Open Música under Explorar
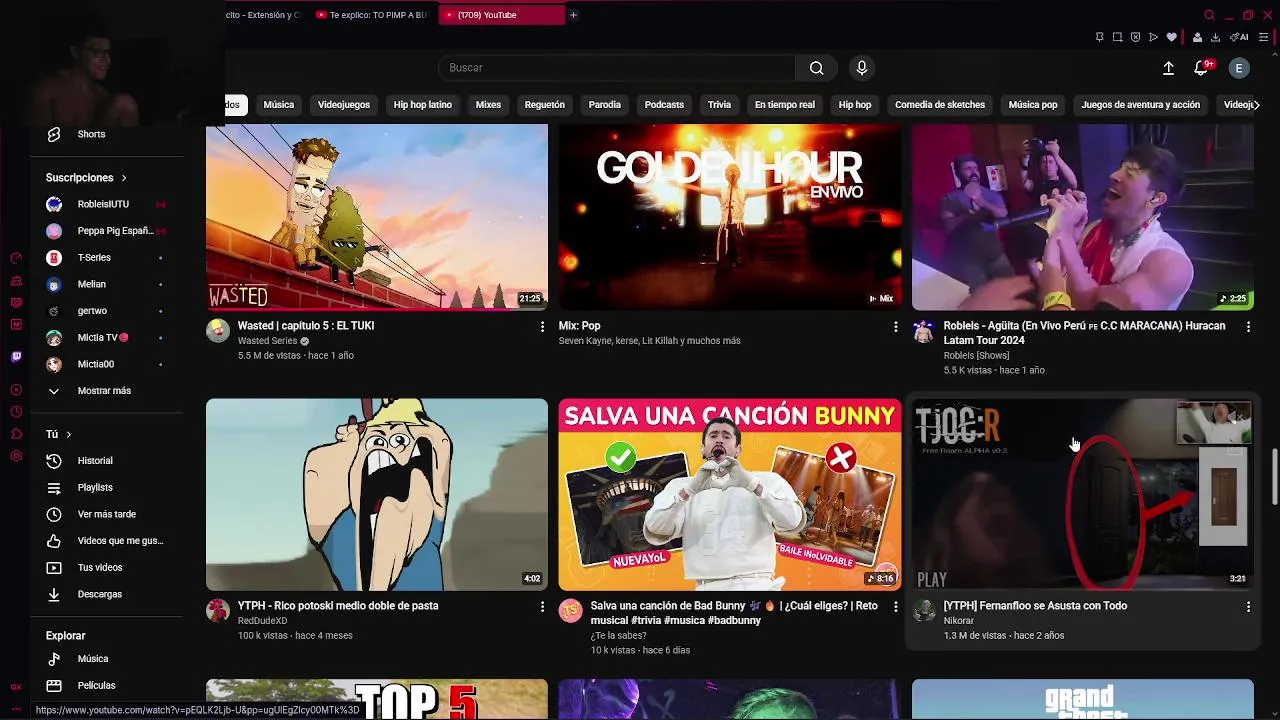 click(x=108, y=659)
